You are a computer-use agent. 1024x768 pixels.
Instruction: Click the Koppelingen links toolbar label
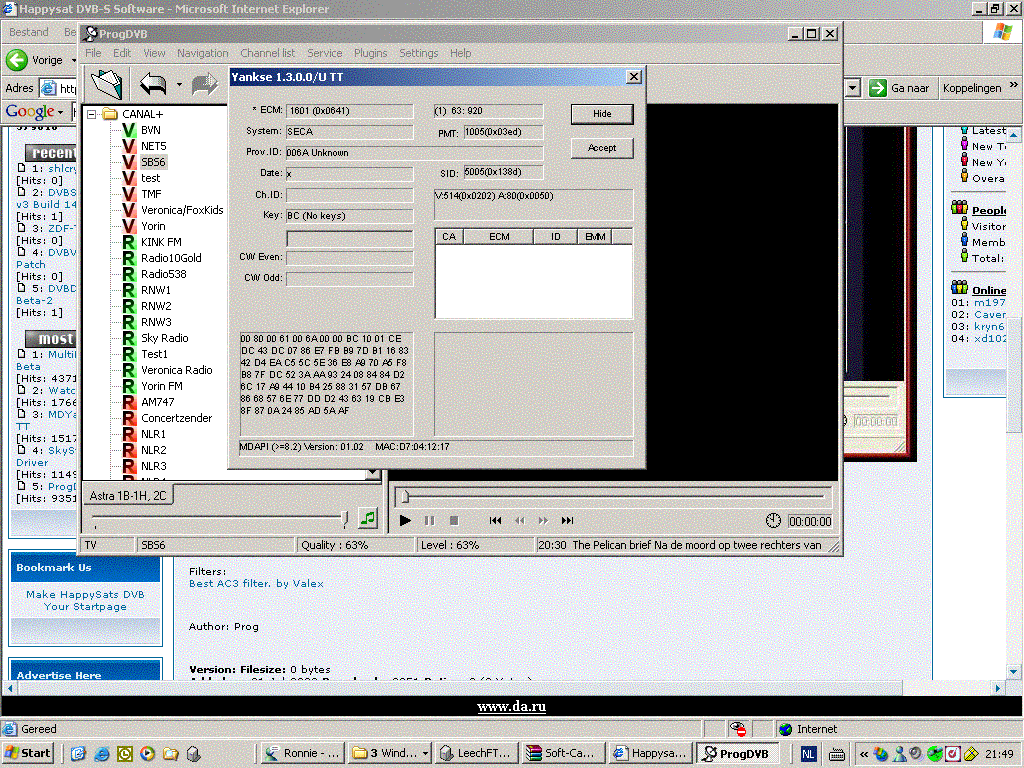(x=972, y=88)
